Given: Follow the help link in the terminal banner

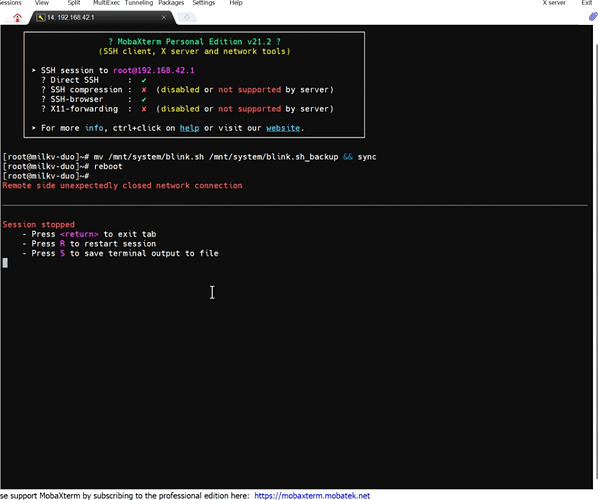Looking at the screenshot, I should tap(190, 128).
